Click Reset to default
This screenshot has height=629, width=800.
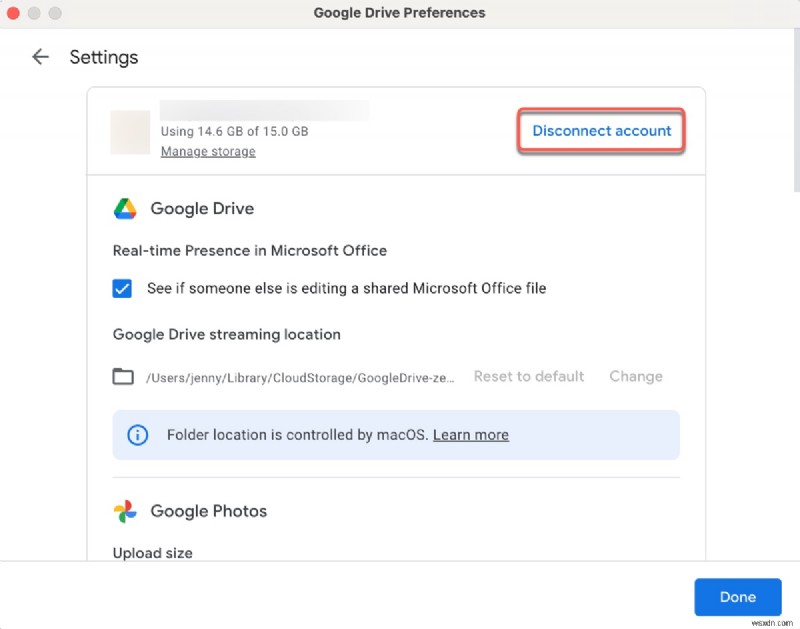(x=529, y=376)
